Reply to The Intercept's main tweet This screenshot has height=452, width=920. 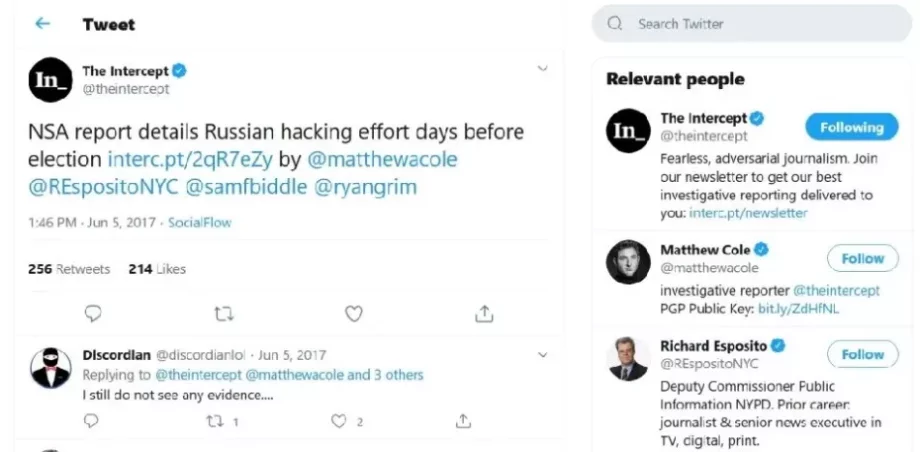coord(93,314)
